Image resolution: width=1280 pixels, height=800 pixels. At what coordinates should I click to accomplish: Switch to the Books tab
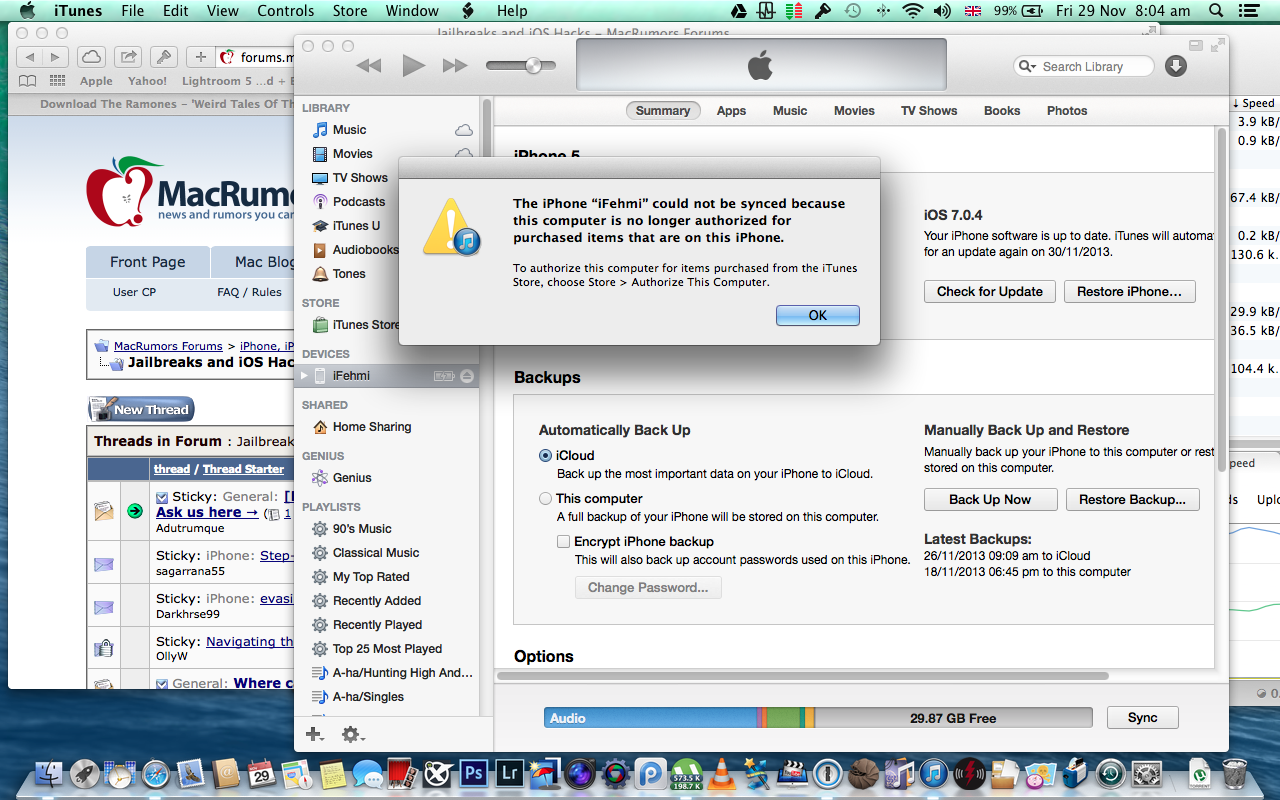(1002, 111)
